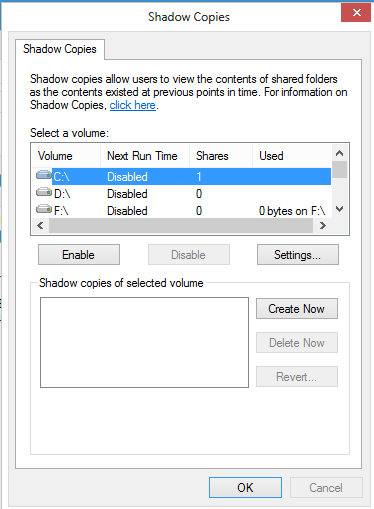Click the volume list scroll down arrow
The width and height of the screenshot is (374, 509).
tap(339, 209)
